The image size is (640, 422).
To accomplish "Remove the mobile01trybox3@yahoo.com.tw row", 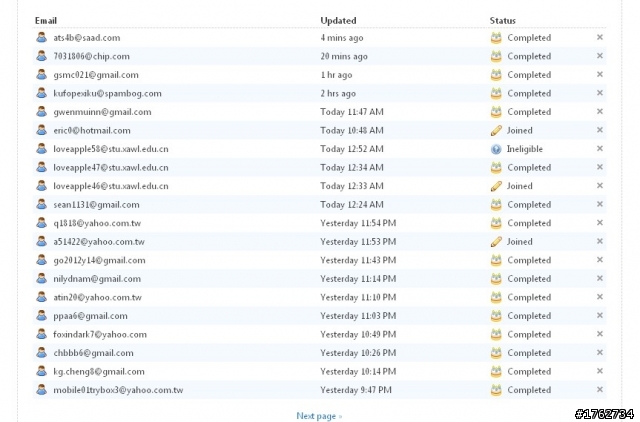I will click(600, 390).
